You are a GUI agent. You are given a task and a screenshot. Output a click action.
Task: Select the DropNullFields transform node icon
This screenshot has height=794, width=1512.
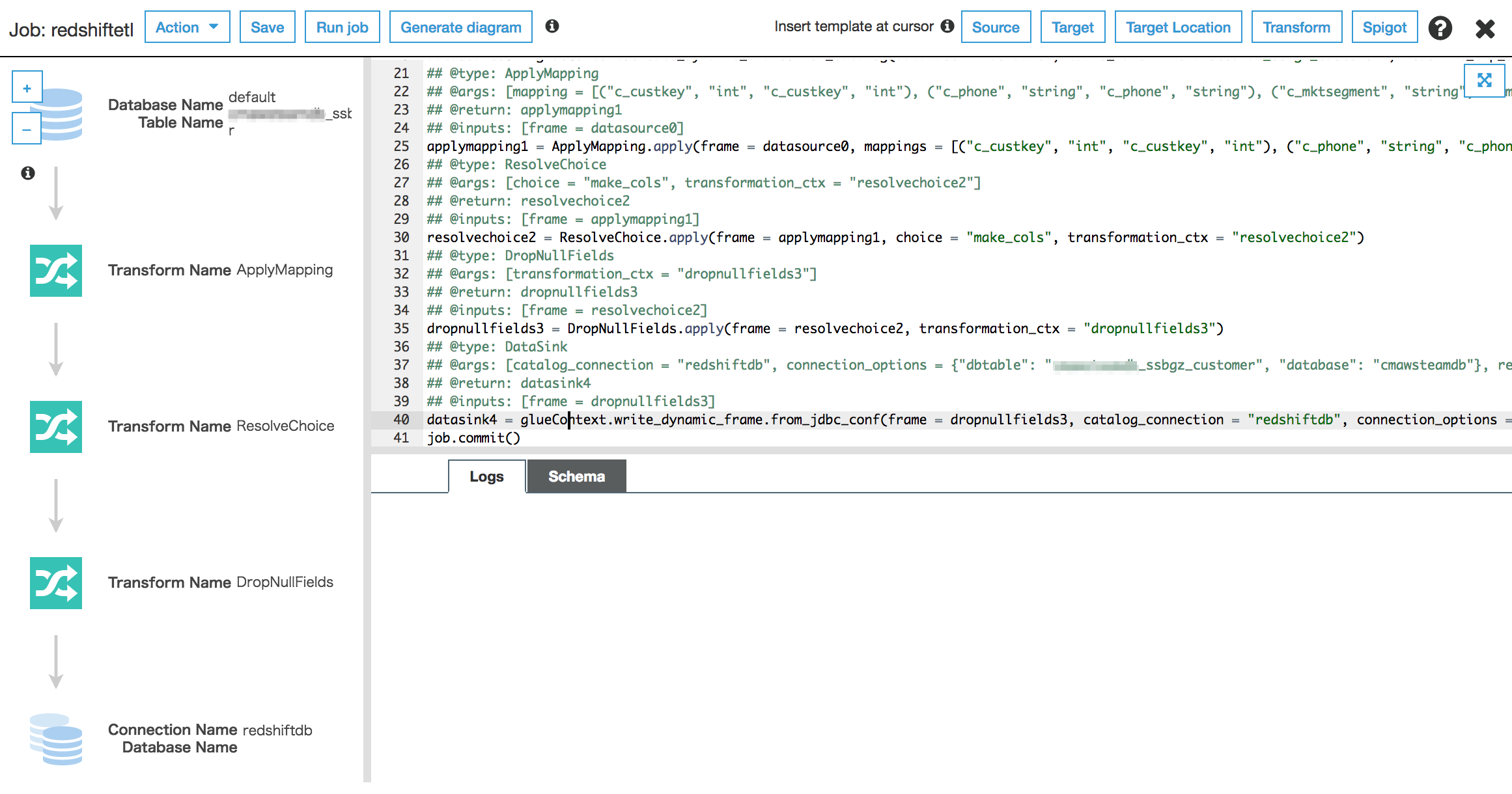(x=55, y=583)
